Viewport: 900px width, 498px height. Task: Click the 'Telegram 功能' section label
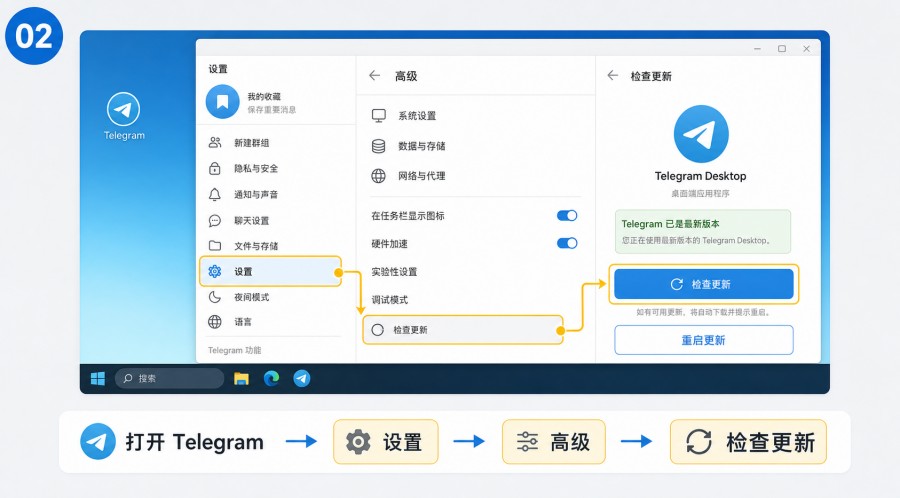coord(234,350)
